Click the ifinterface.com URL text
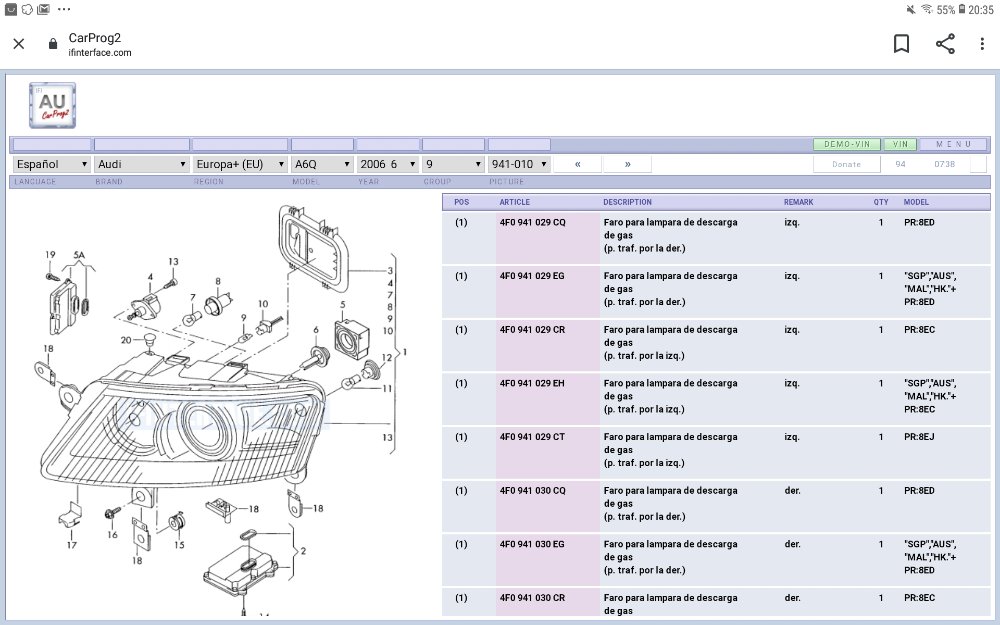Screen dimensions: 1000x625 [x=100, y=53]
